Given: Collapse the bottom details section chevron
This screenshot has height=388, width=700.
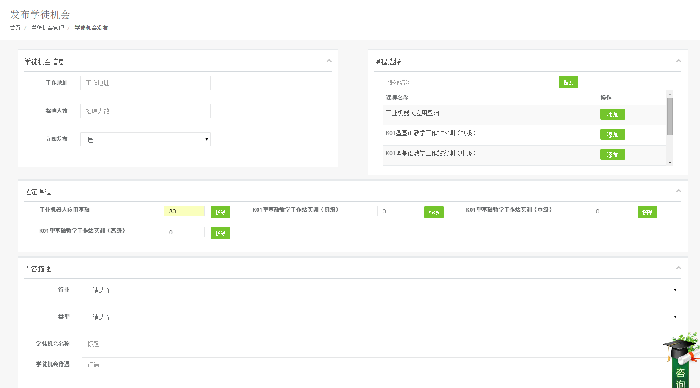Looking at the screenshot, I should pyautogui.click(x=678, y=268).
